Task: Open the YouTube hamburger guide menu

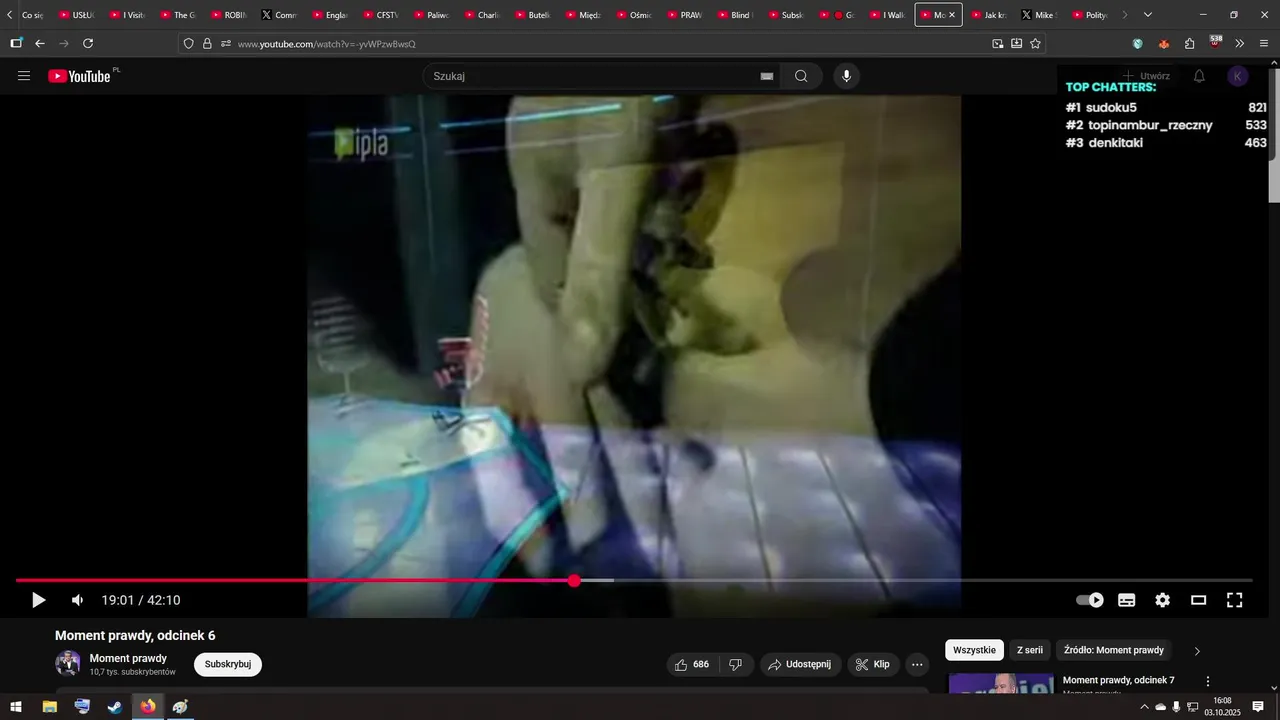Action: [24, 76]
